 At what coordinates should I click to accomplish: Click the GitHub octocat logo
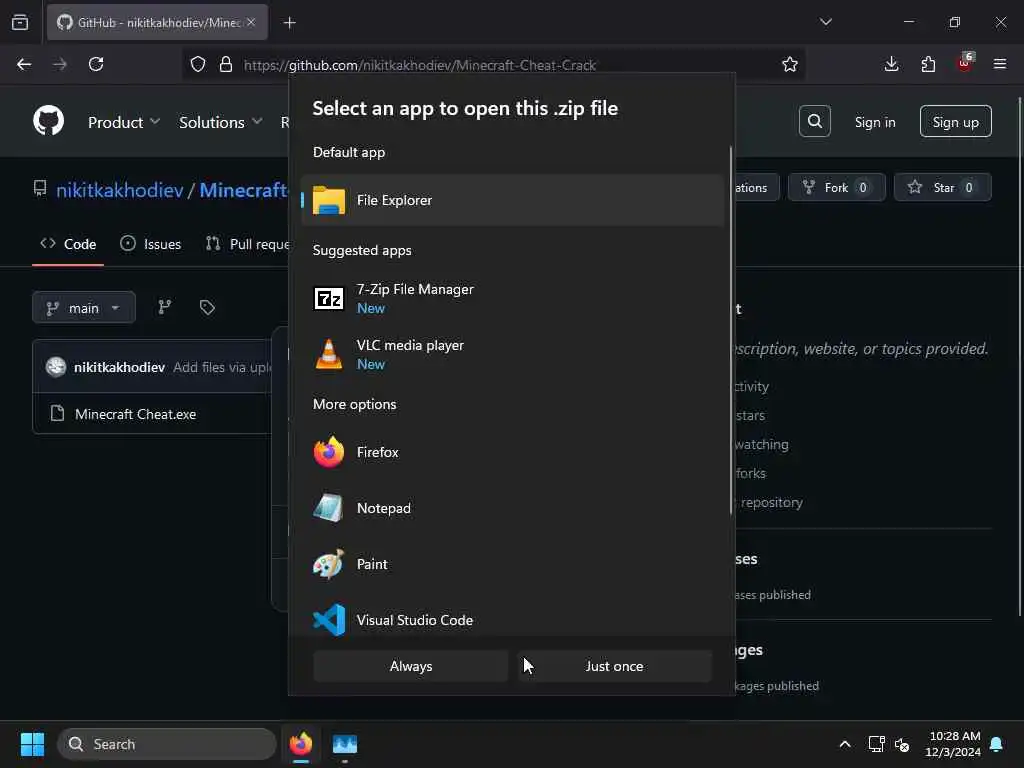(48, 121)
